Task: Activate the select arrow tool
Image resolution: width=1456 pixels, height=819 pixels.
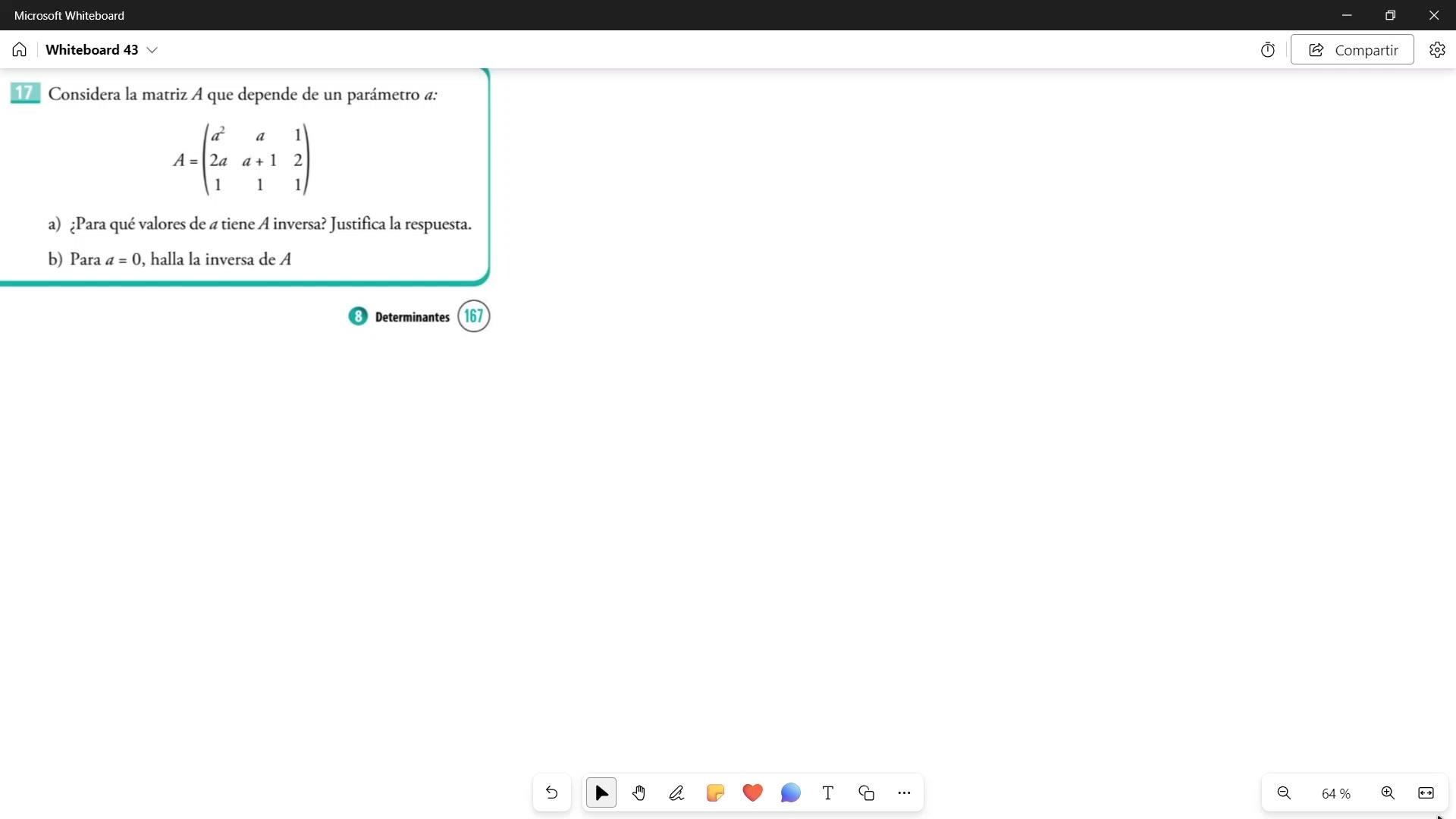Action: [601, 793]
